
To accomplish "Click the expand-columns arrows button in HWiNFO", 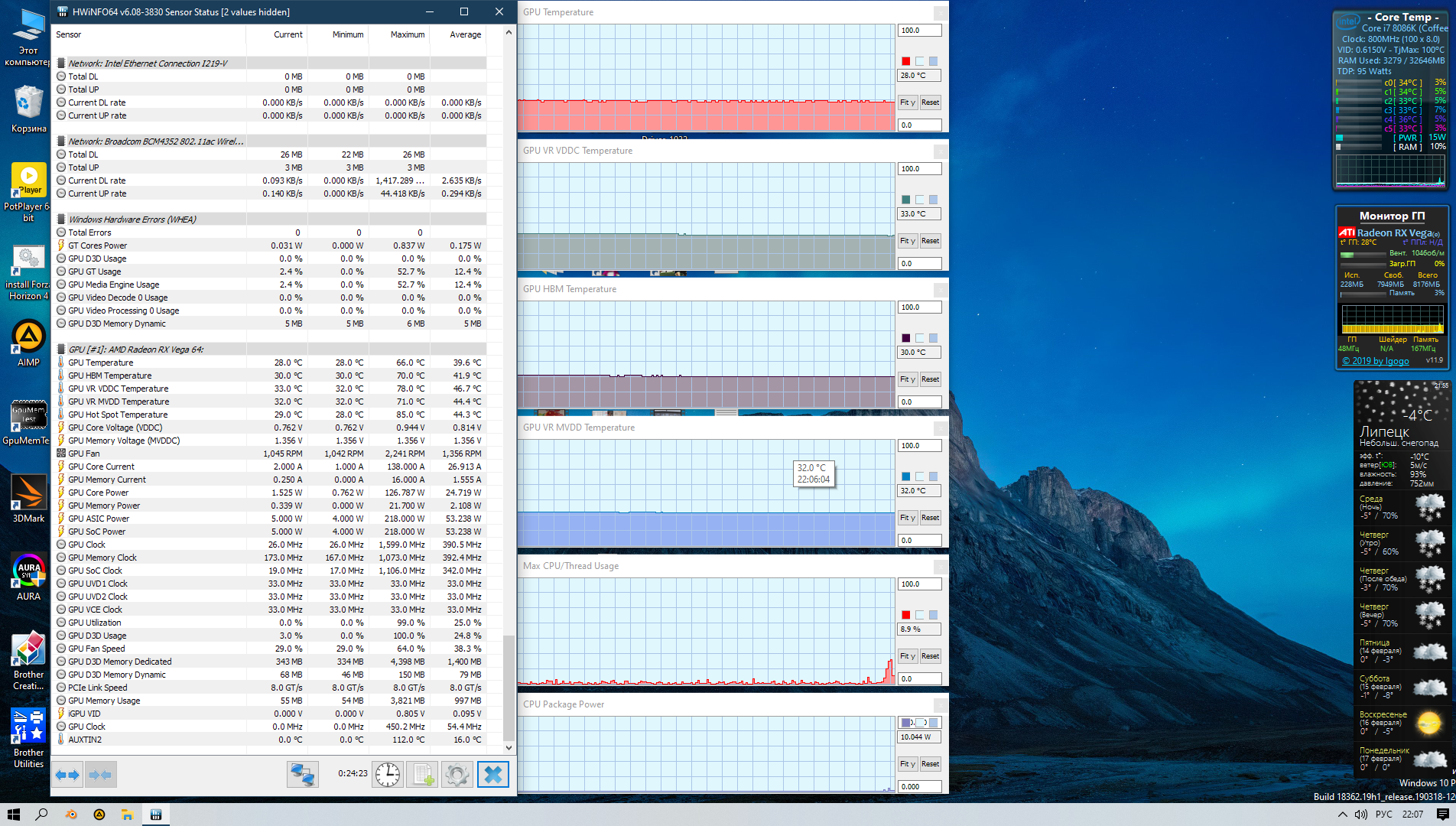I will point(68,775).
